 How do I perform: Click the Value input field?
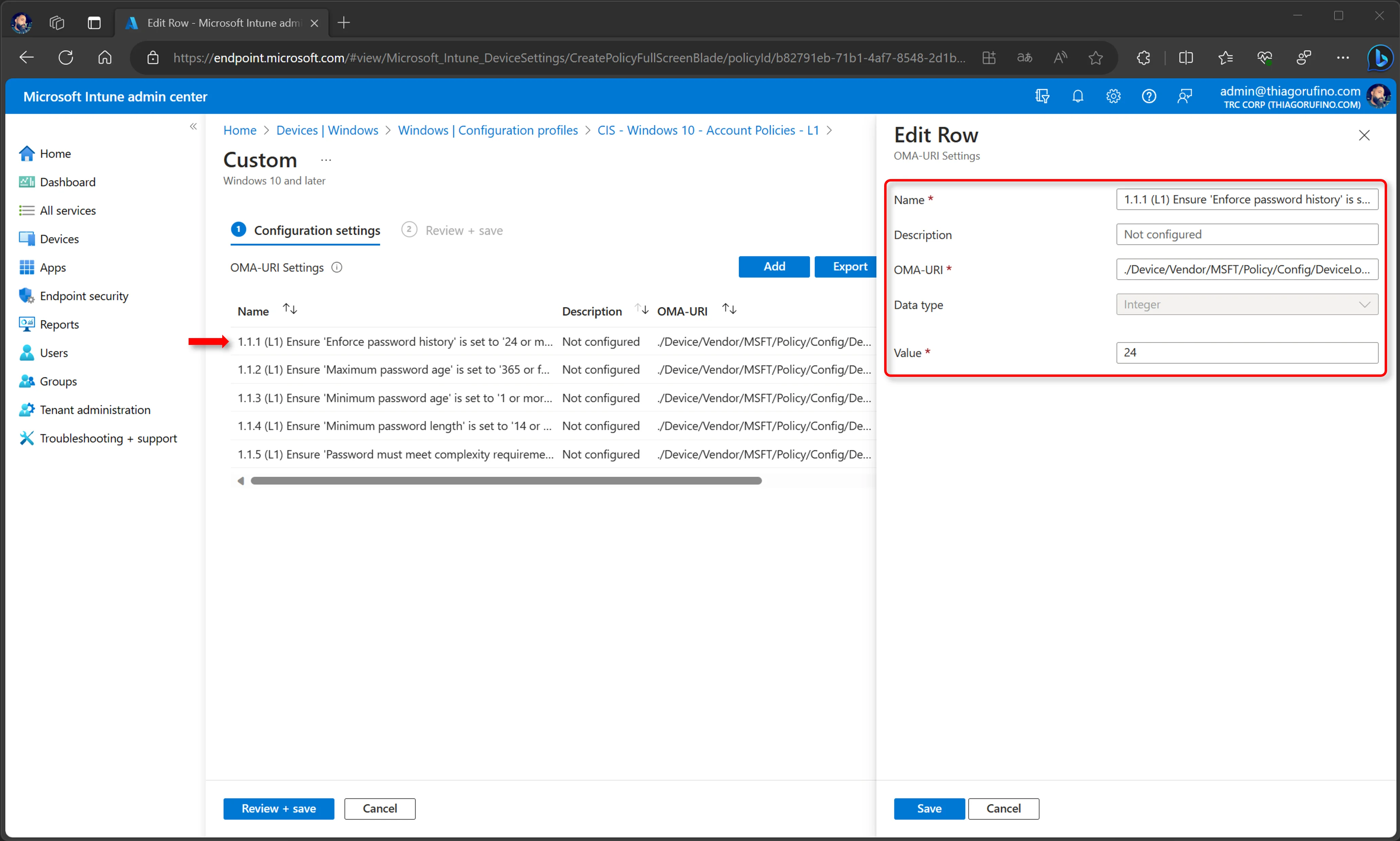click(1246, 352)
